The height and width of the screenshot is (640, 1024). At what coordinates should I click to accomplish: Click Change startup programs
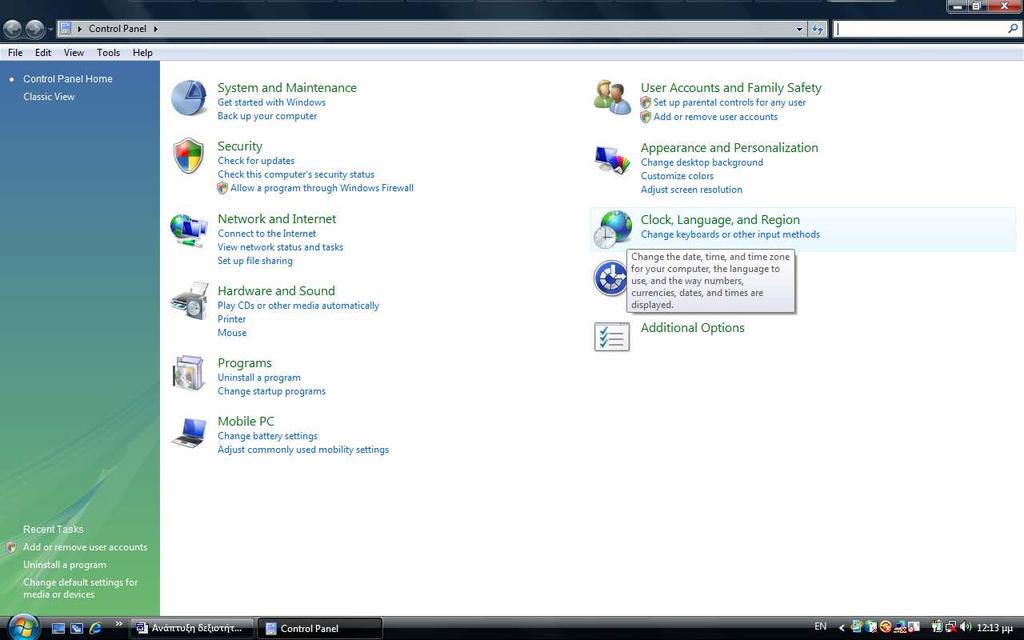point(271,391)
